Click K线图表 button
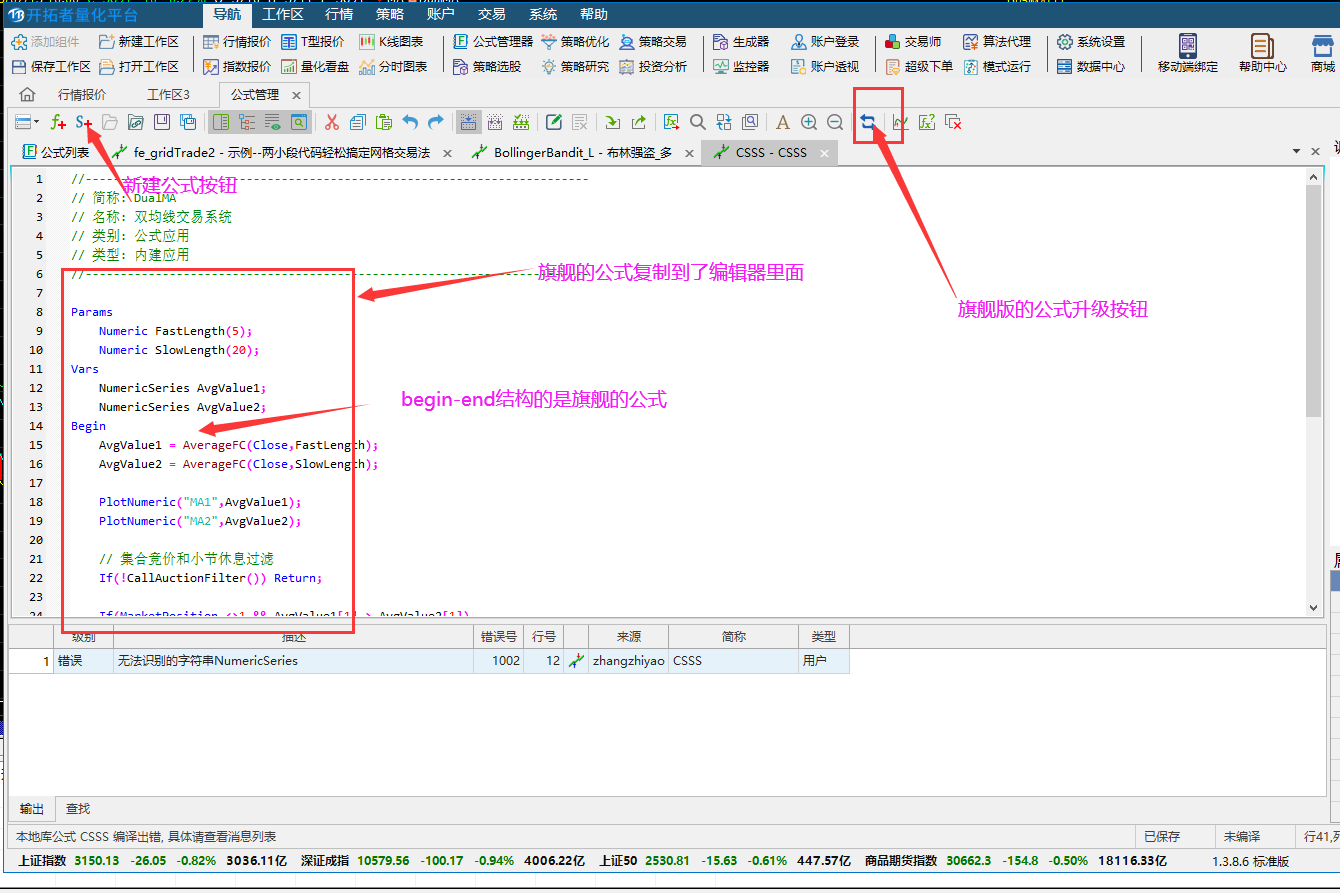1340x893 pixels. [x=391, y=41]
